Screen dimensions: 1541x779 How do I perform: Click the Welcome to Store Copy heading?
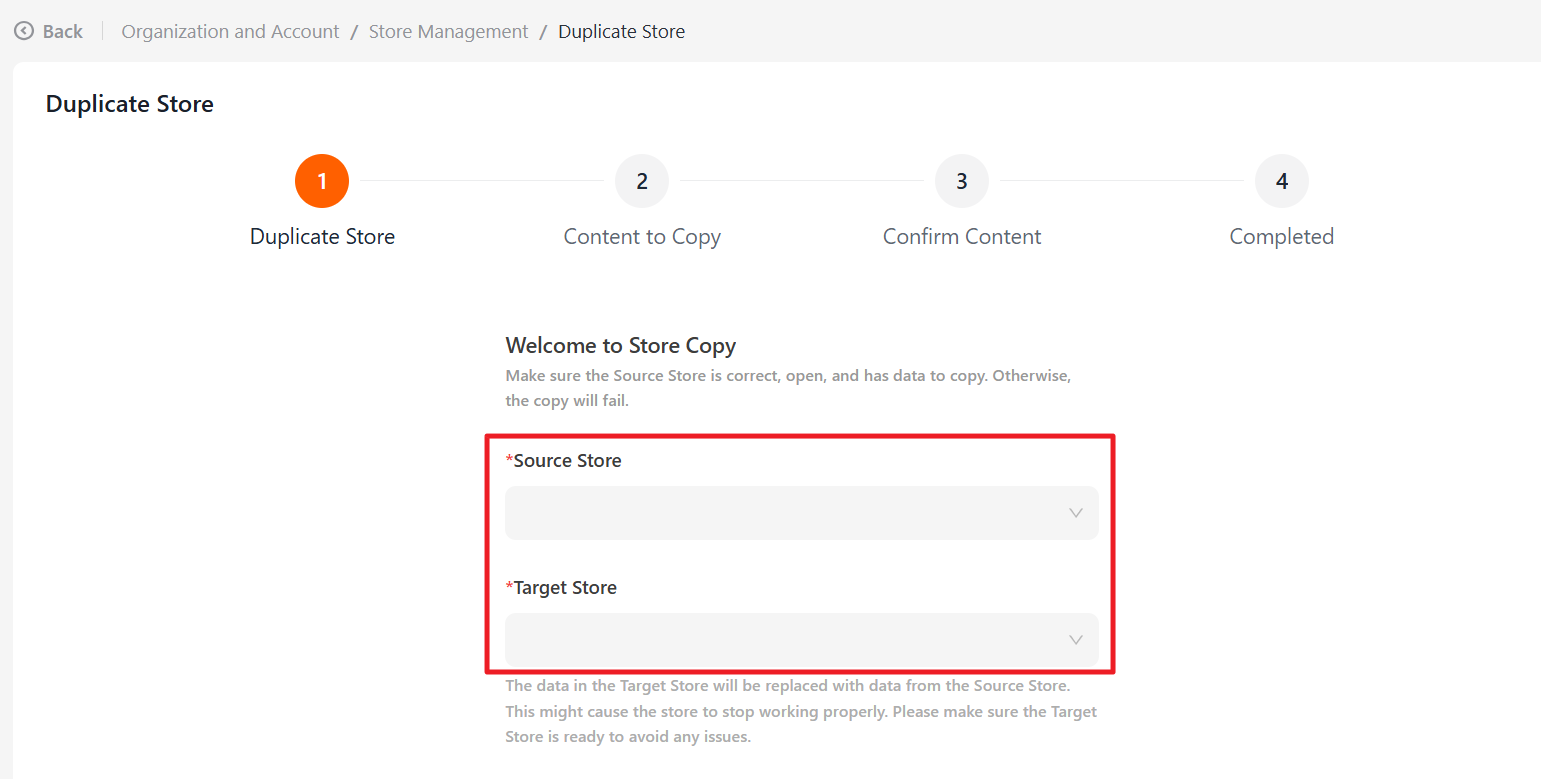(621, 346)
